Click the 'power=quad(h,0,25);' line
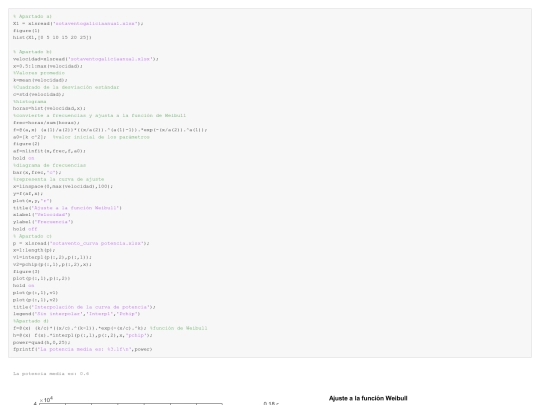Image resolution: width=540 pixels, height=405 pixels. click(x=41, y=343)
